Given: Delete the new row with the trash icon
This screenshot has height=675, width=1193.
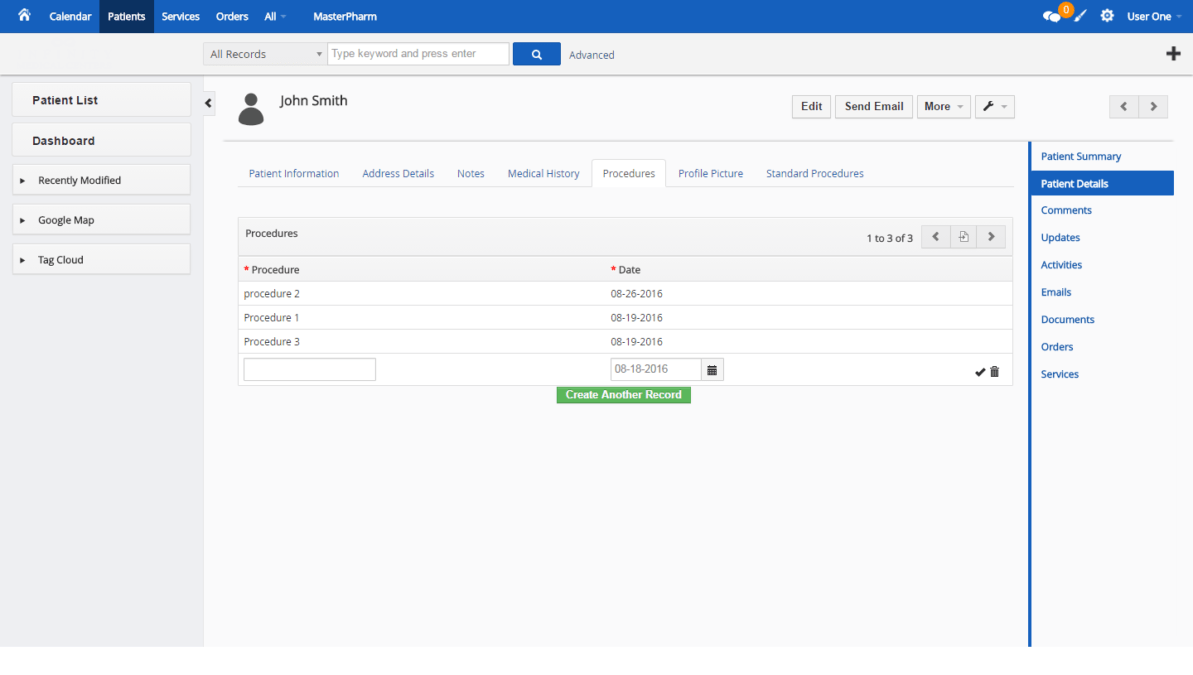Looking at the screenshot, I should 995,371.
